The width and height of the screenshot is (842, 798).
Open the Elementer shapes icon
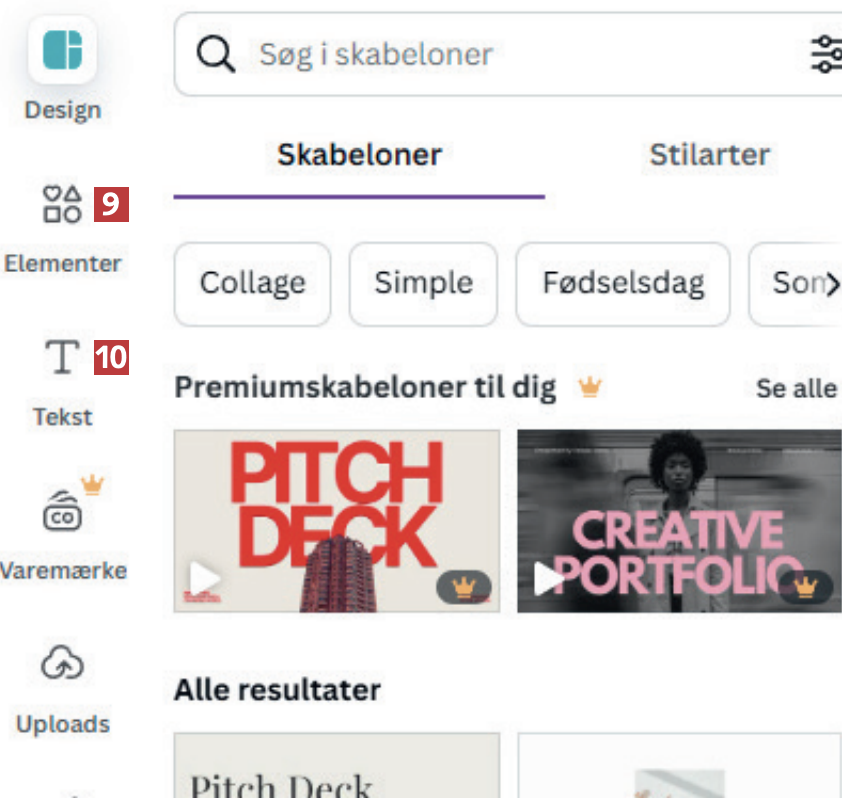coord(62,205)
